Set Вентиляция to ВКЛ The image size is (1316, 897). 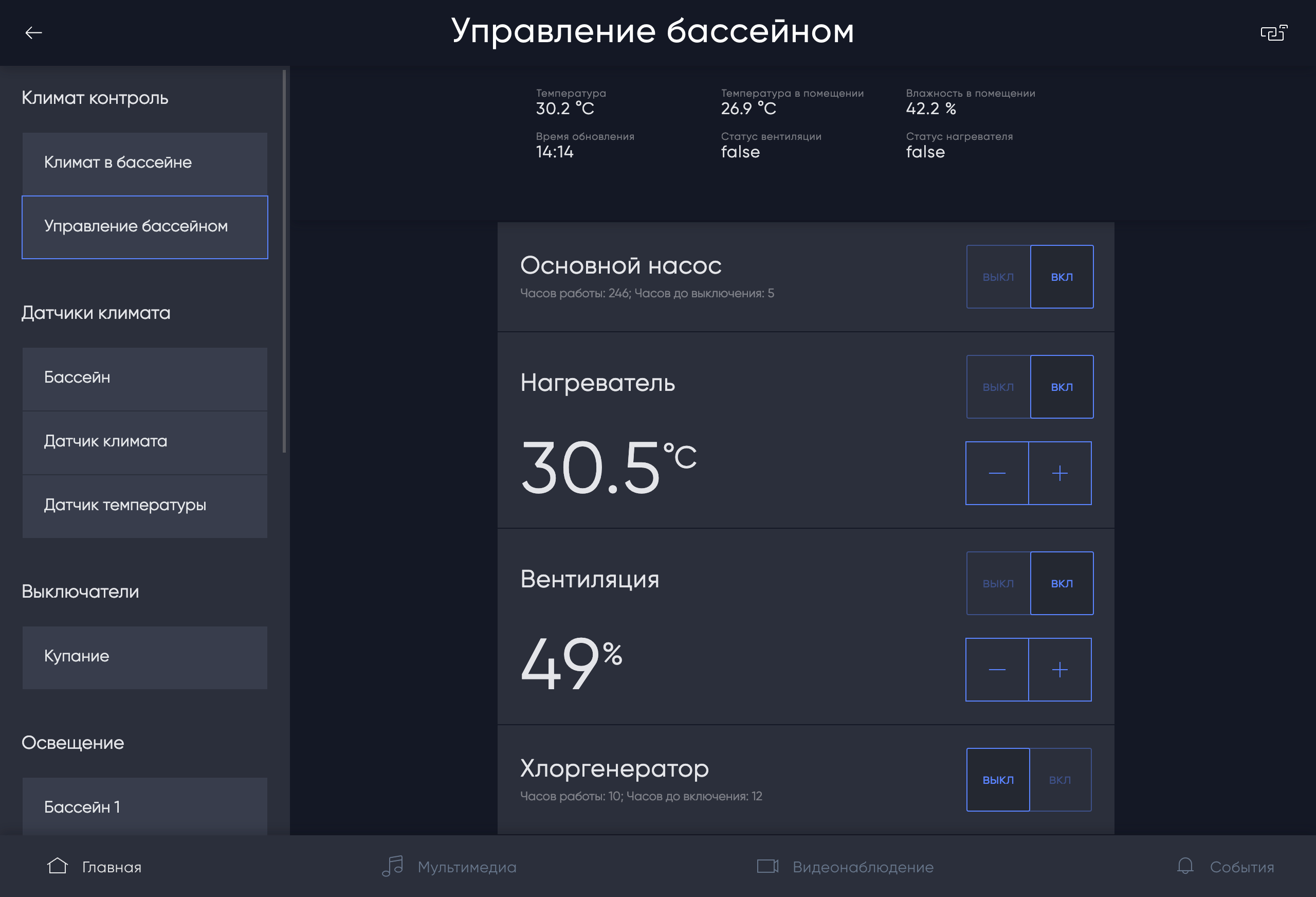(x=1062, y=583)
